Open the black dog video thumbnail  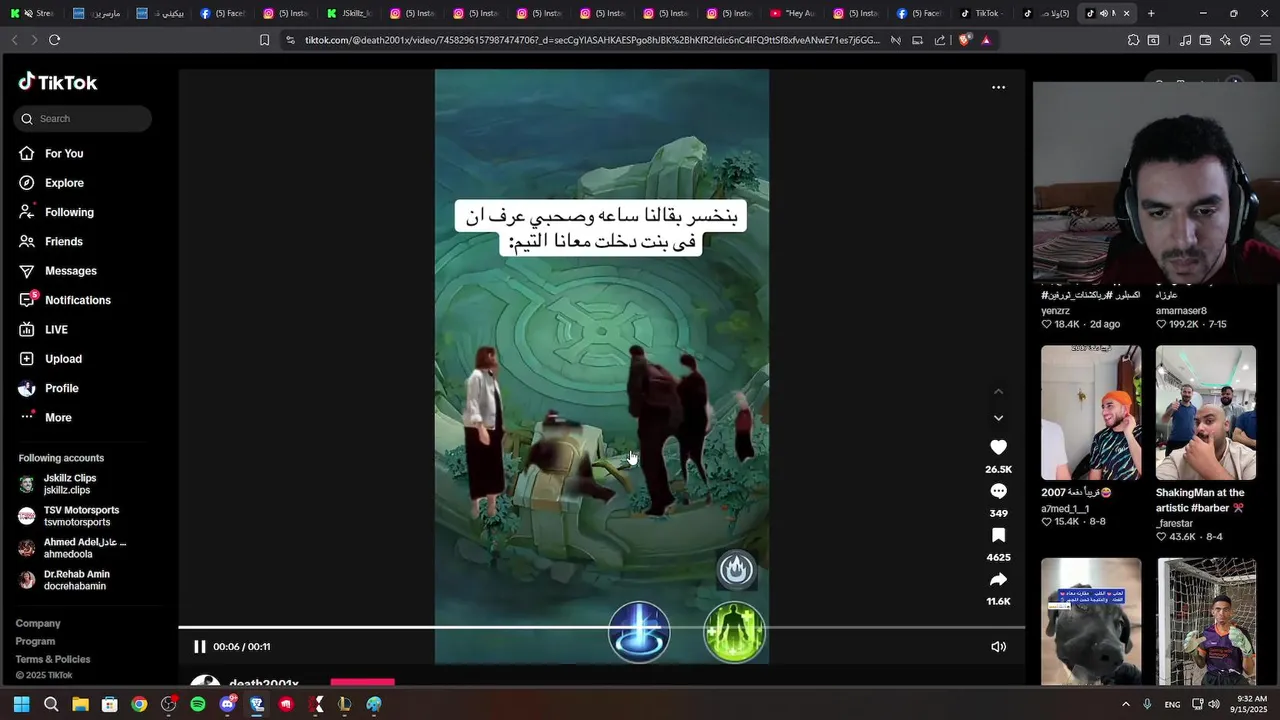[x=1091, y=621]
